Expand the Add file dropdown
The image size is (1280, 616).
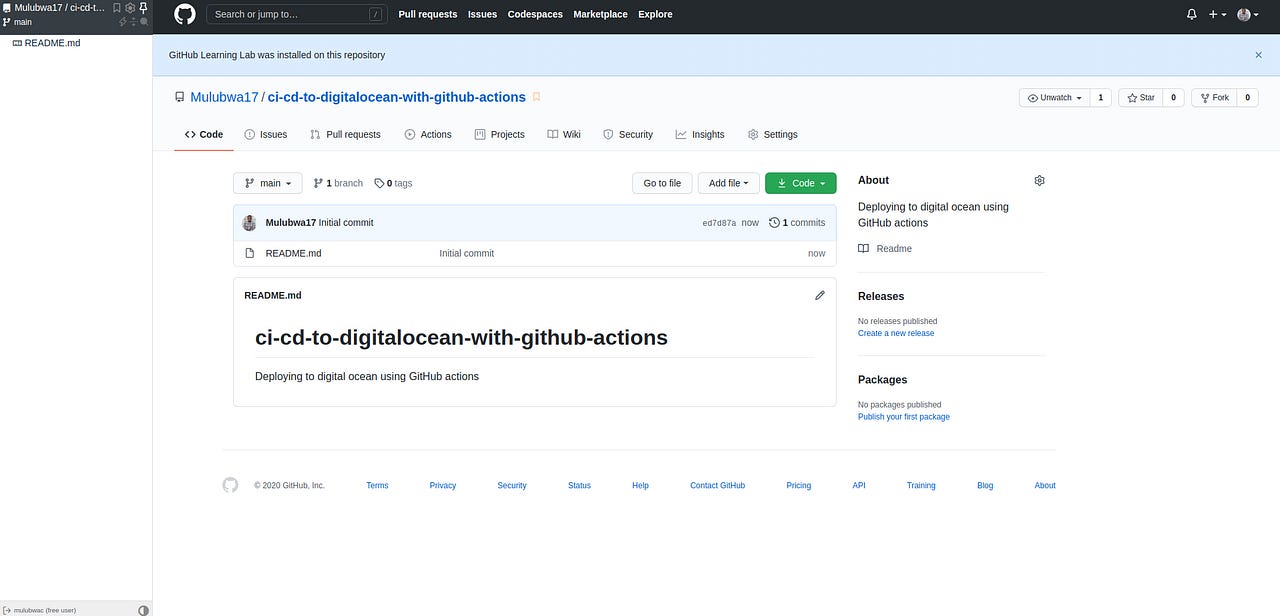click(x=728, y=183)
